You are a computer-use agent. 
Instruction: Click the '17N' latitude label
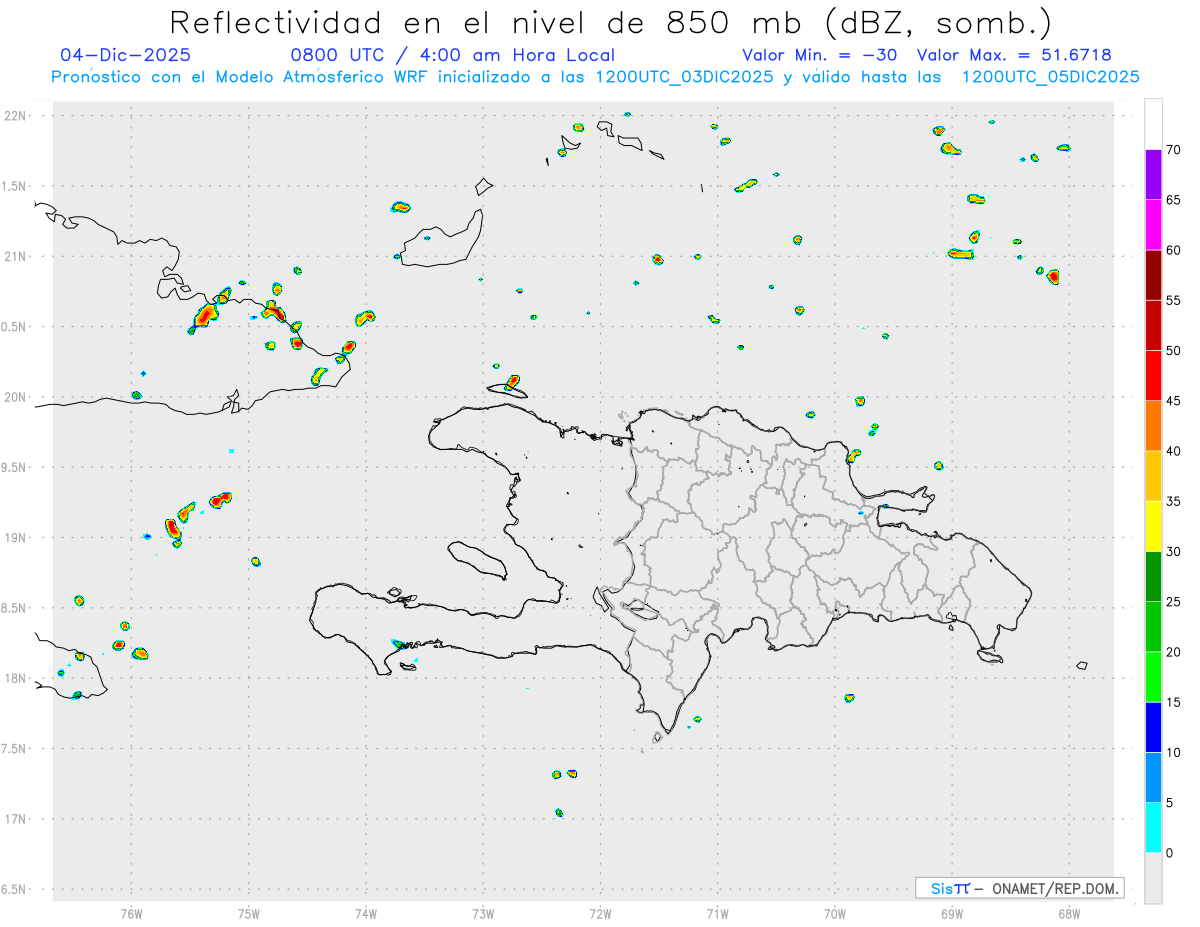tap(17, 819)
